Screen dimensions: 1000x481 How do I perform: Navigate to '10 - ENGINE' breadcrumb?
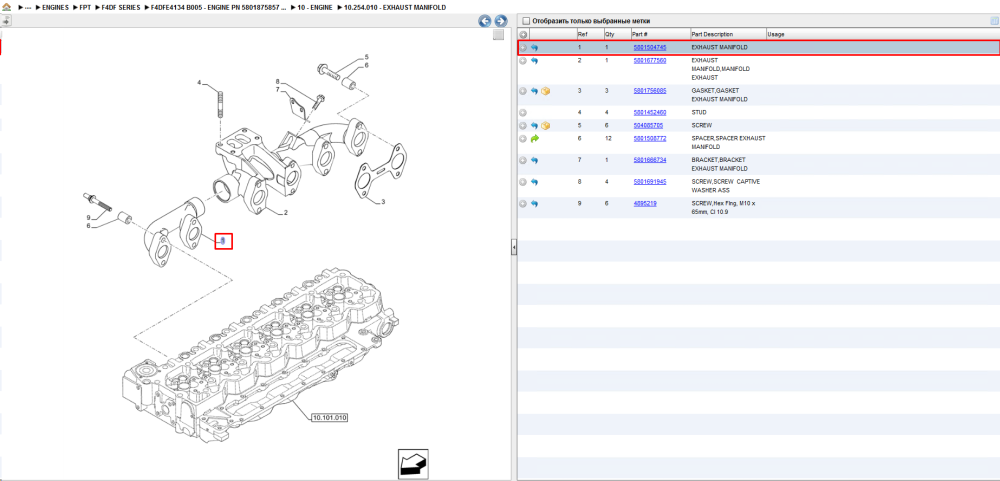point(314,8)
